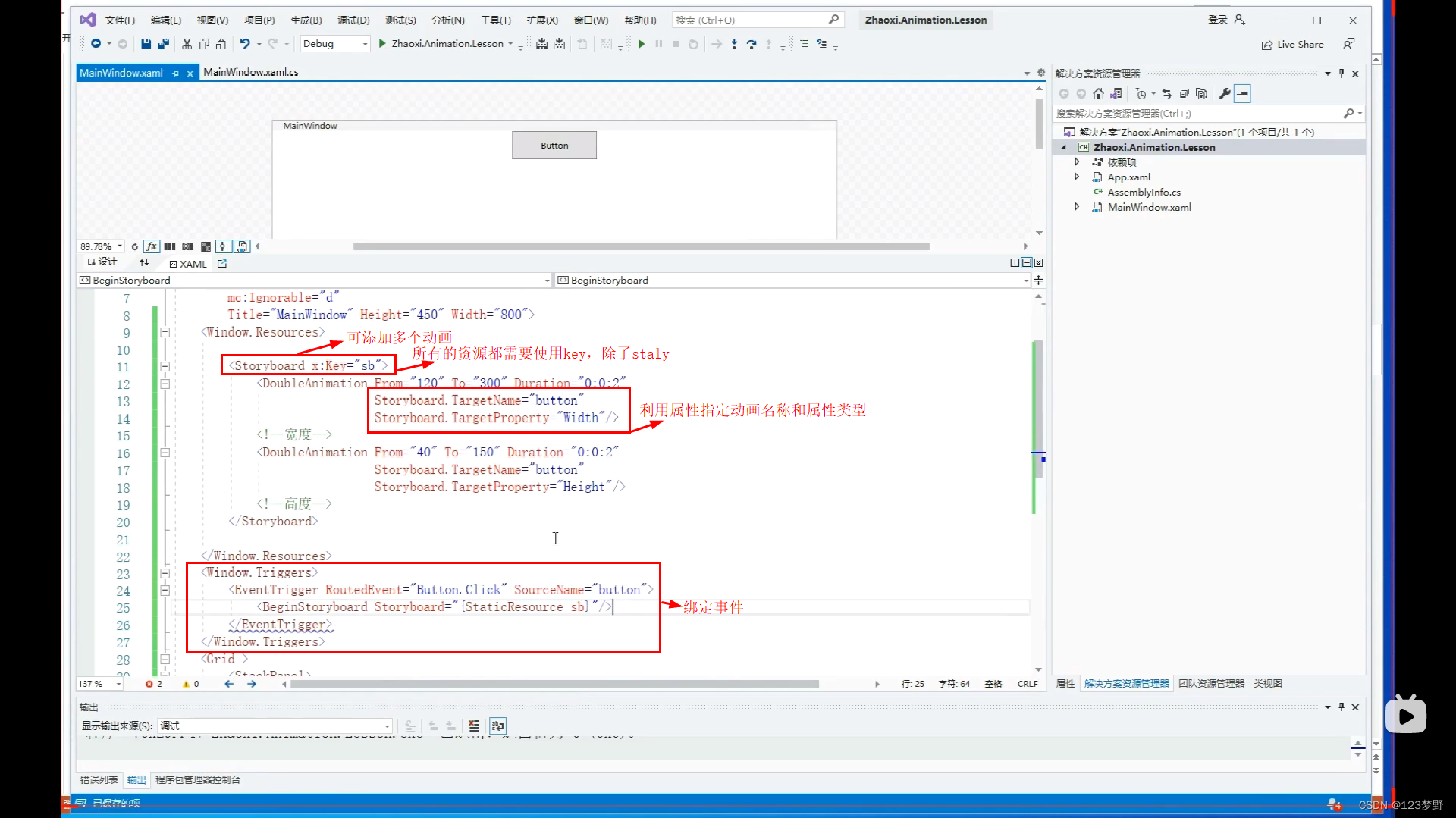This screenshot has height=818, width=1456.
Task: Toggle artboard background checker icon
Action: coord(206,246)
